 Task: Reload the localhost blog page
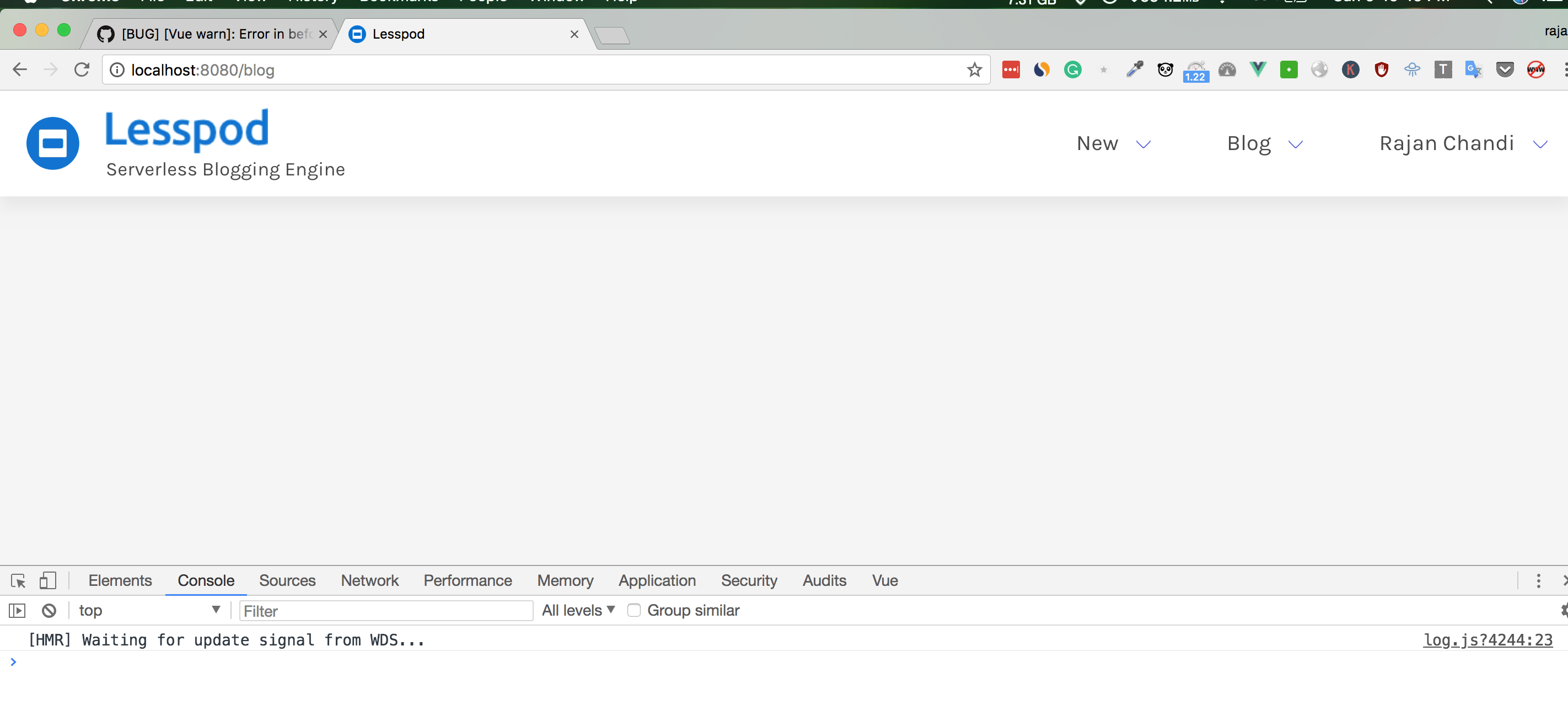pyautogui.click(x=82, y=70)
